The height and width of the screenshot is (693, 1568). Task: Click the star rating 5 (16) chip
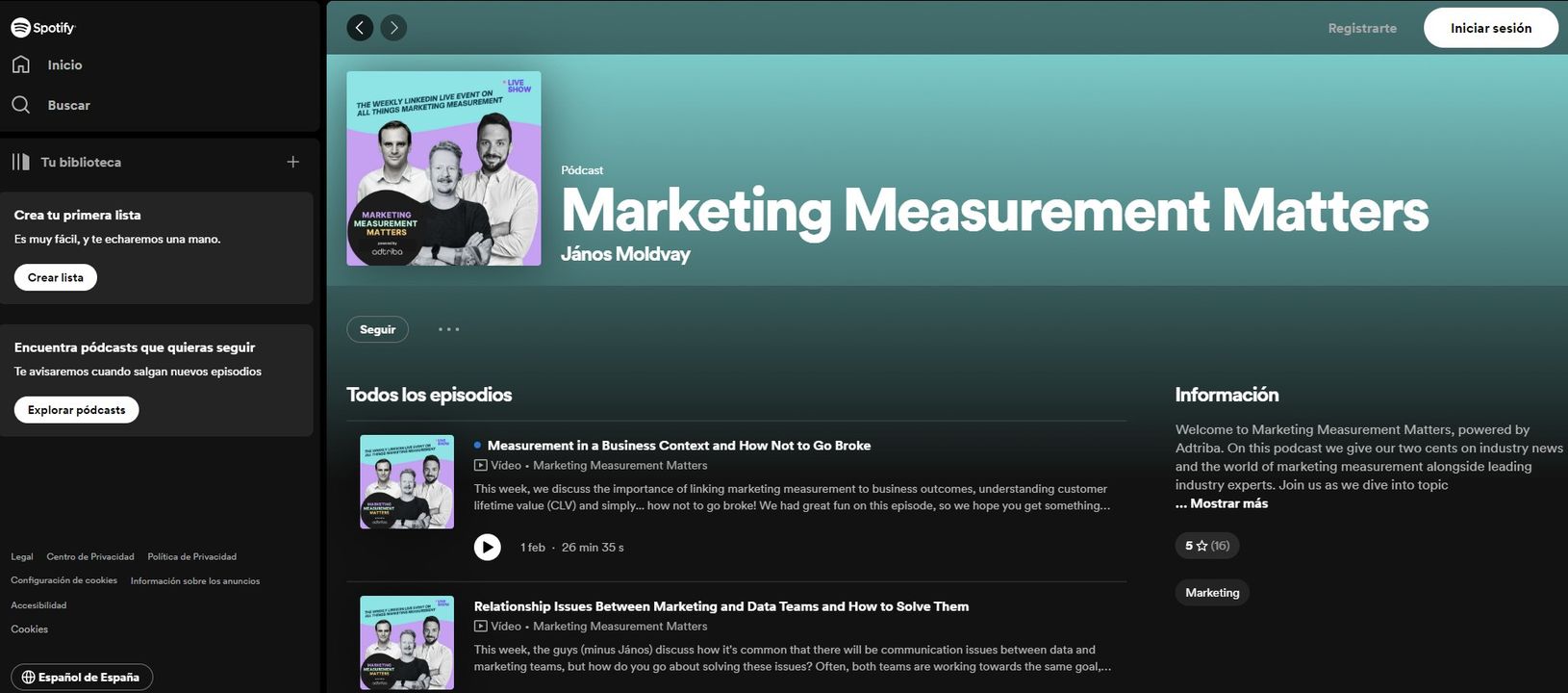pos(1207,546)
